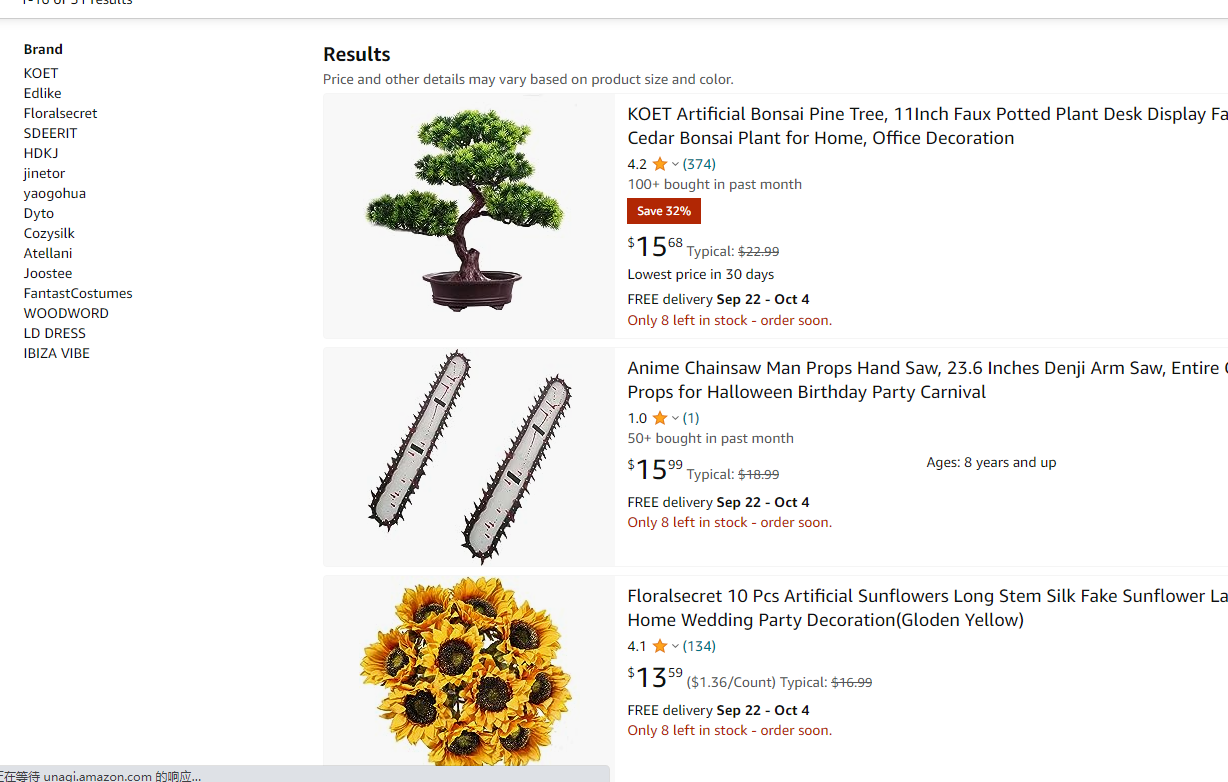Click the star rating icon for KOET Bonsai

click(659, 164)
